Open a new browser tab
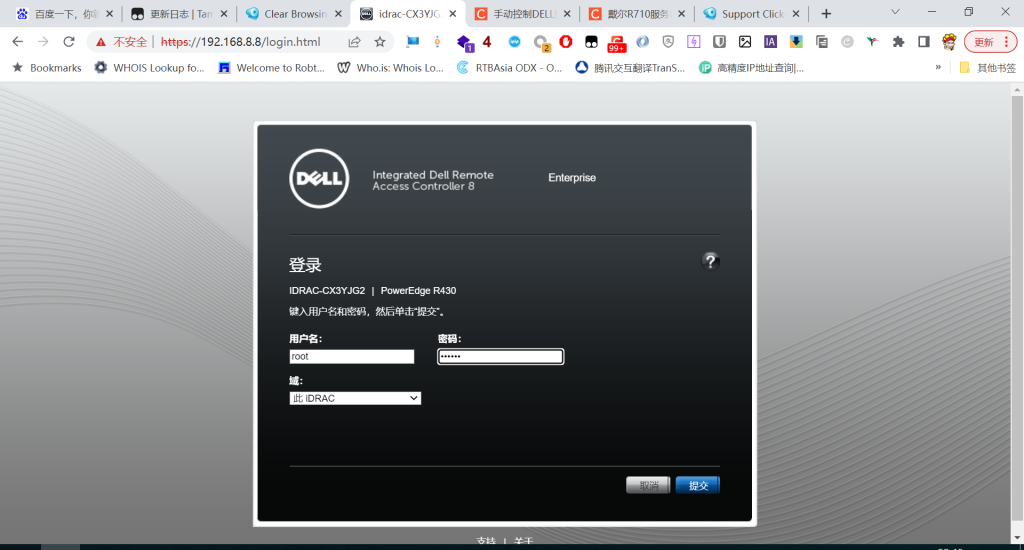Screen dimensions: 1024x550 826,14
